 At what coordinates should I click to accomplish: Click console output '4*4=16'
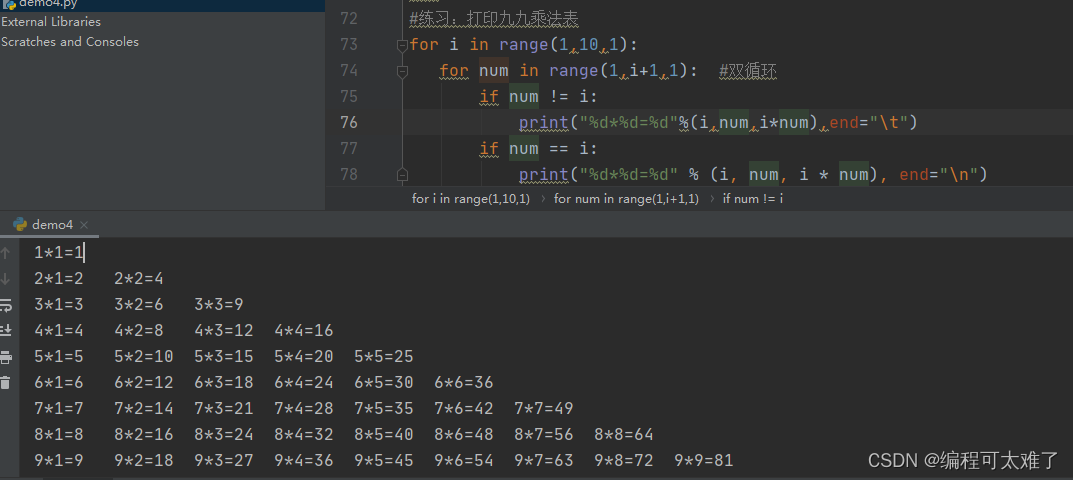304,331
